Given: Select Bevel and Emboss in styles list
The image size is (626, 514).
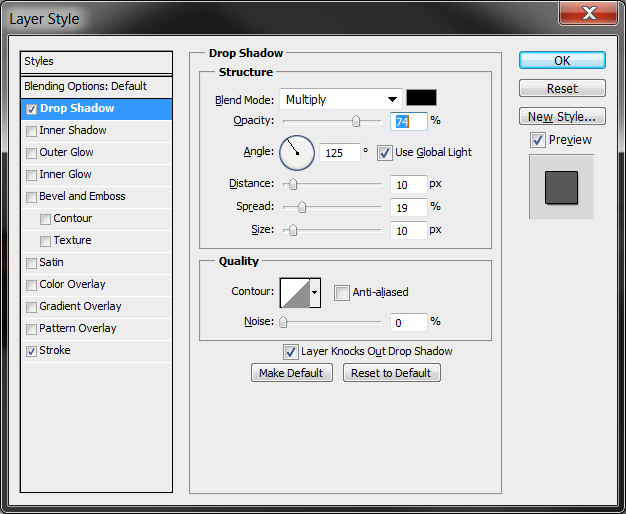Looking at the screenshot, I should pos(82,196).
